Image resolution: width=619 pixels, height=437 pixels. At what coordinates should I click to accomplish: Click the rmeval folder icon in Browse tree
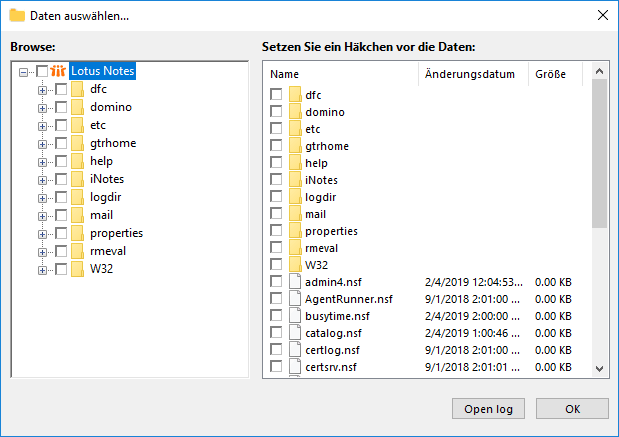(x=77, y=251)
